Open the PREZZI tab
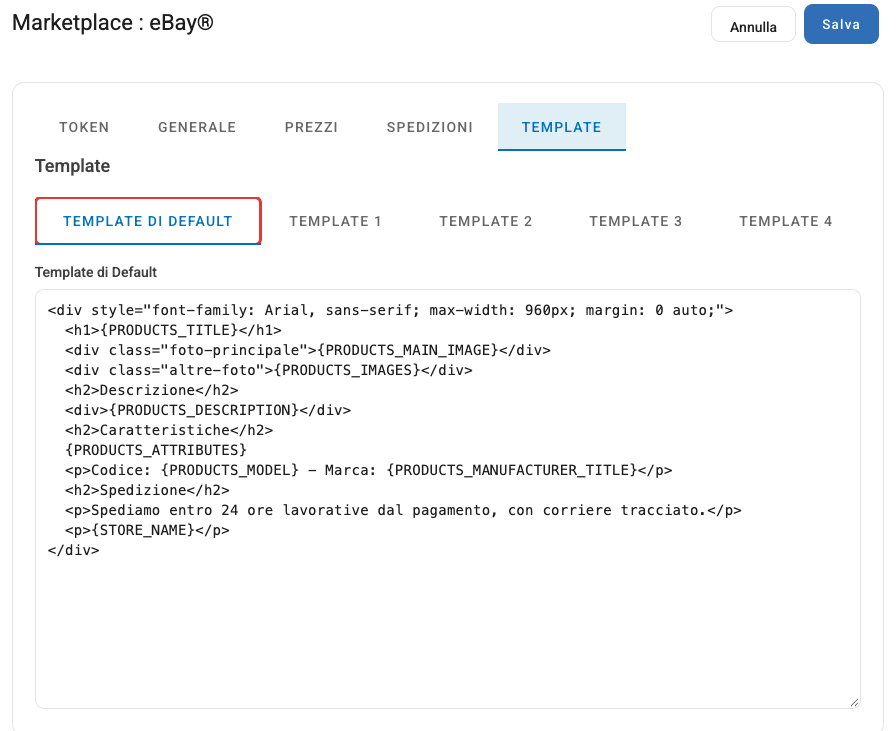The width and height of the screenshot is (896, 731). click(311, 127)
